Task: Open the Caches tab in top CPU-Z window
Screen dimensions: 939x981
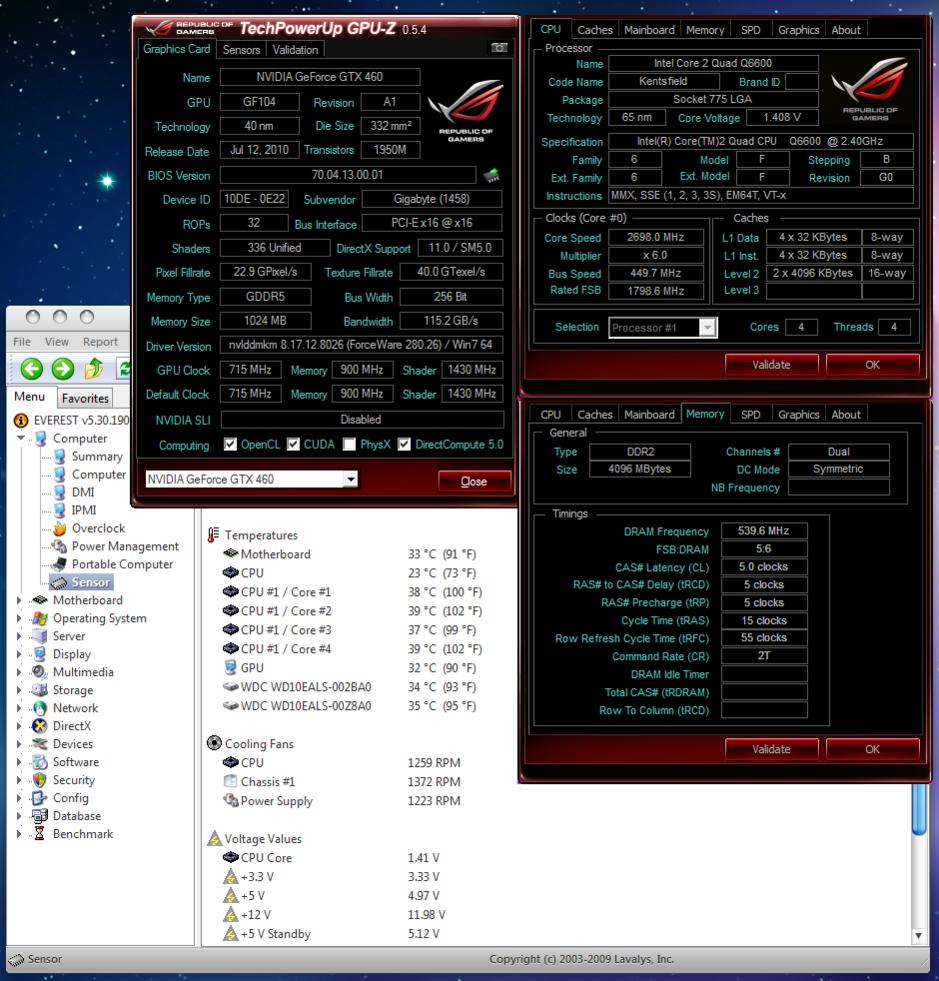Action: point(594,30)
